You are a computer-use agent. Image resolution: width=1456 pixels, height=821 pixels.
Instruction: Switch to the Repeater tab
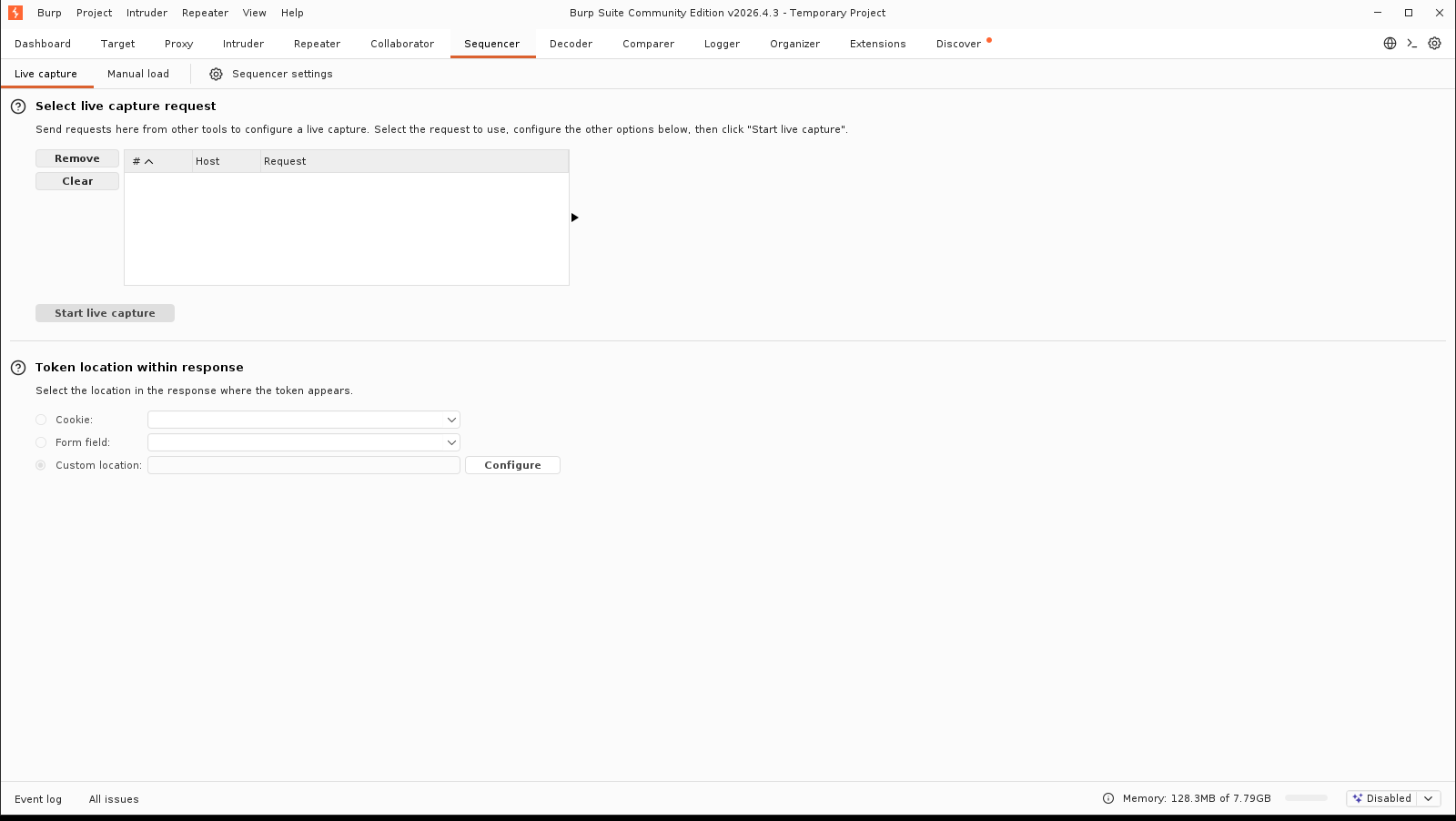coord(317,44)
